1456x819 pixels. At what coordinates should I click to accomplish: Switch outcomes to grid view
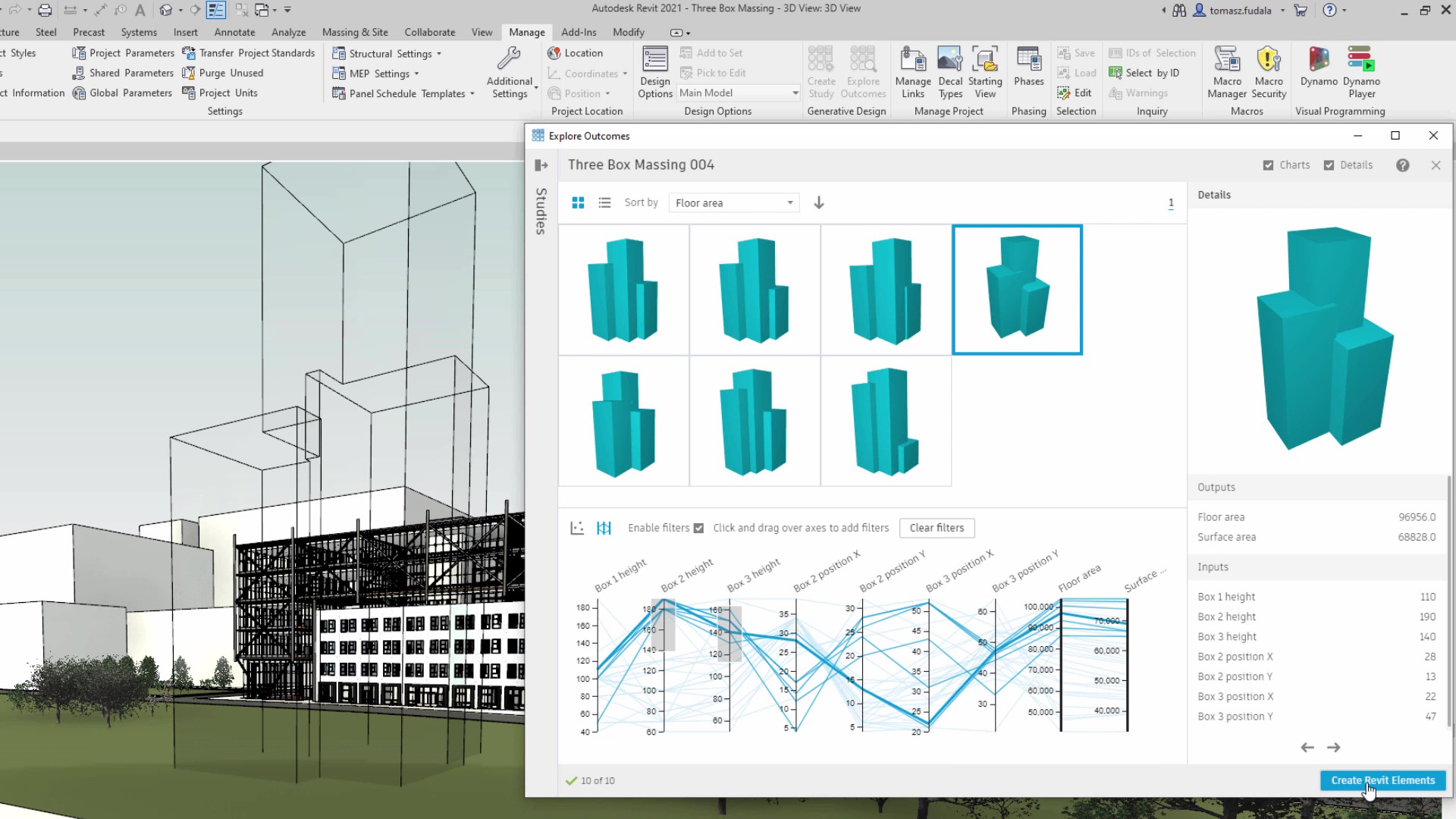[x=578, y=202]
